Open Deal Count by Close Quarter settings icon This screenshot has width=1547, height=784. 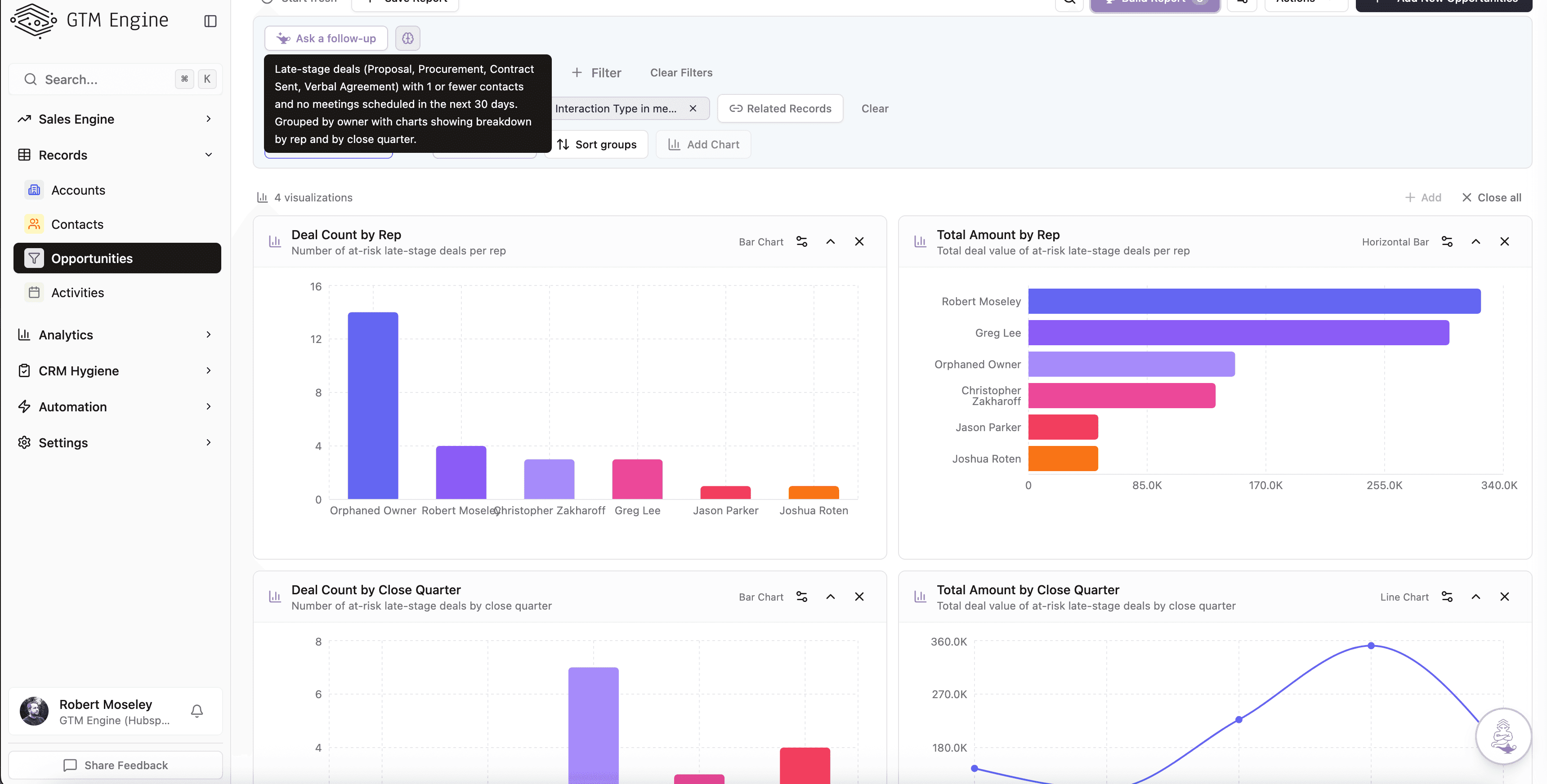click(802, 597)
